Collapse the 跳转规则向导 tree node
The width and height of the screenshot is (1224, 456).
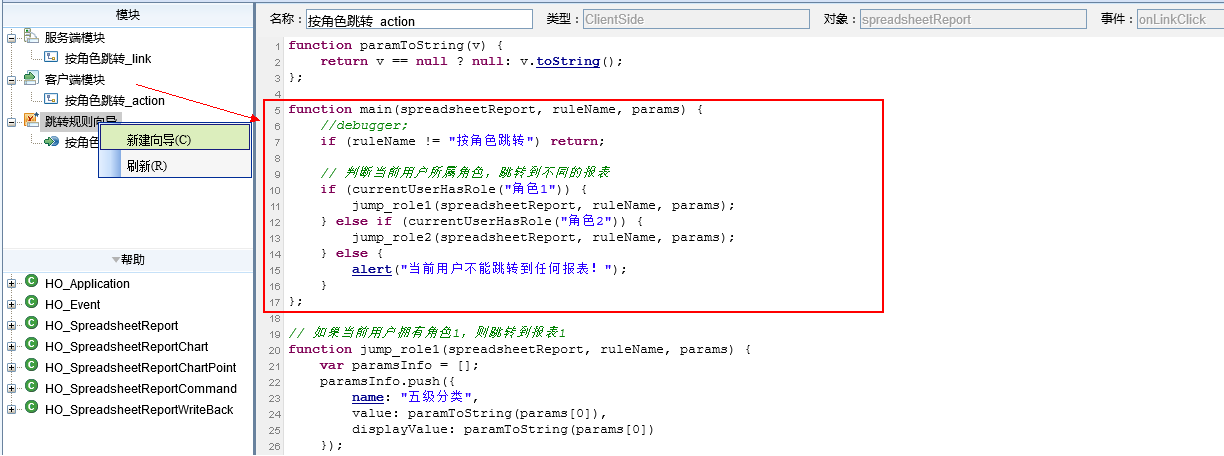click(12, 121)
